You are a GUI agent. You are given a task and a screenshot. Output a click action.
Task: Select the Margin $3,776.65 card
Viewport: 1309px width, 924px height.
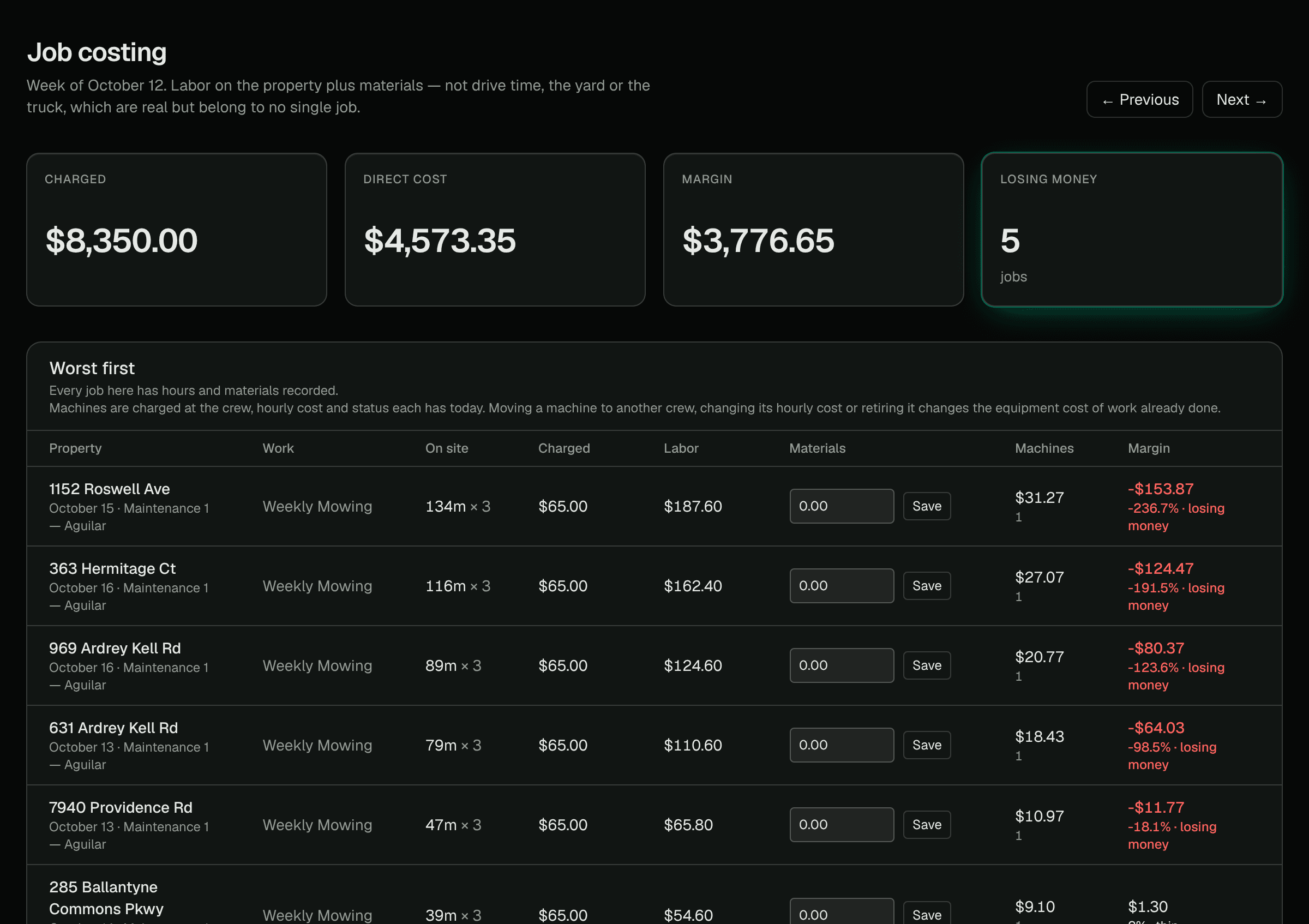(x=814, y=229)
